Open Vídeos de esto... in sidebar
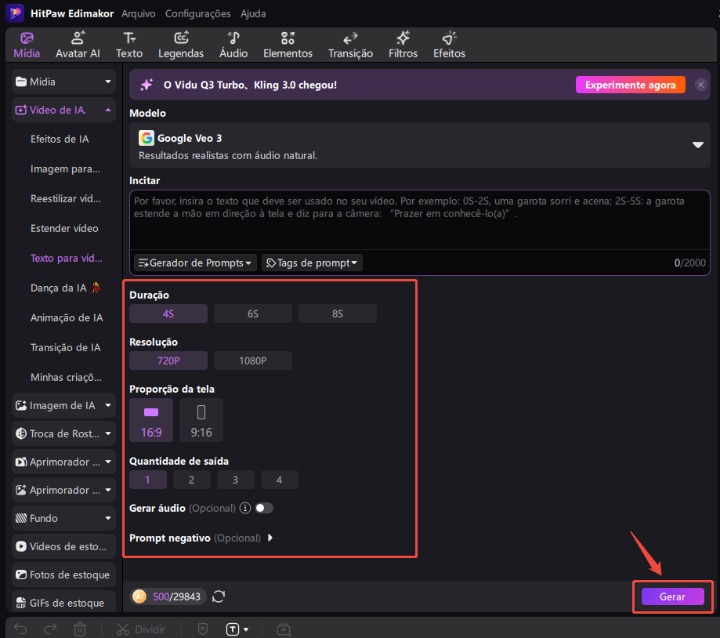This screenshot has width=720, height=638. 63,547
